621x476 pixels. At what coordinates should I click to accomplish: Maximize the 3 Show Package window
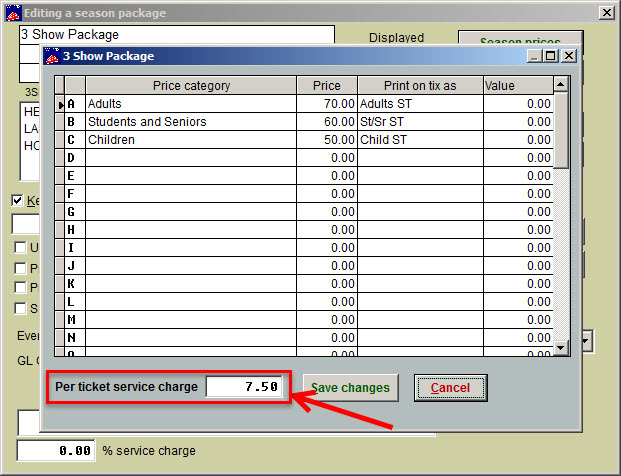coord(551,56)
